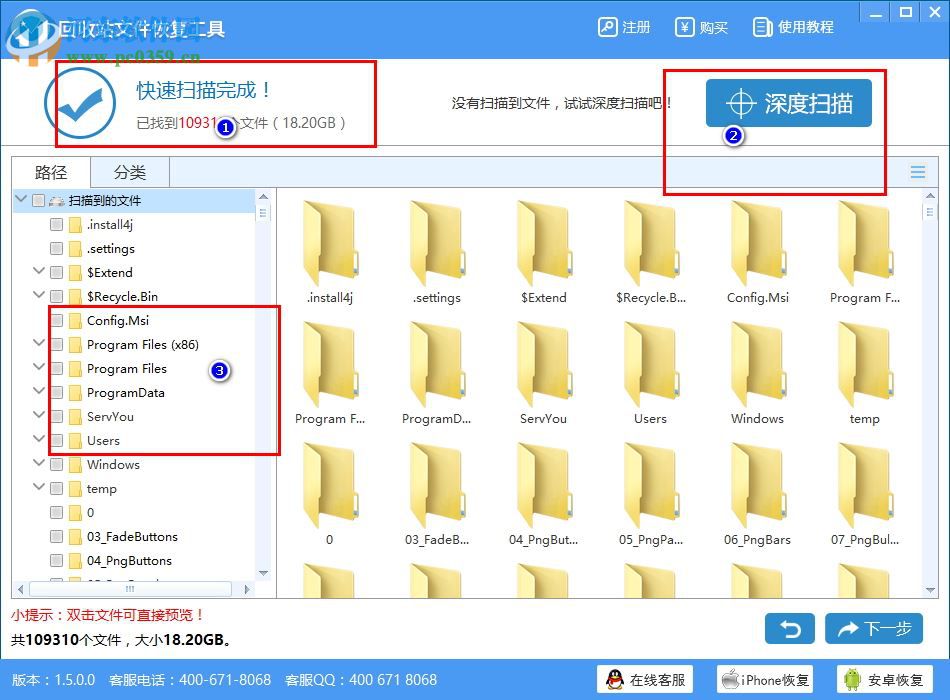Screen dimensions: 950x700
Task: Select the Windows folder checkbox
Action: pyautogui.click(x=56, y=464)
